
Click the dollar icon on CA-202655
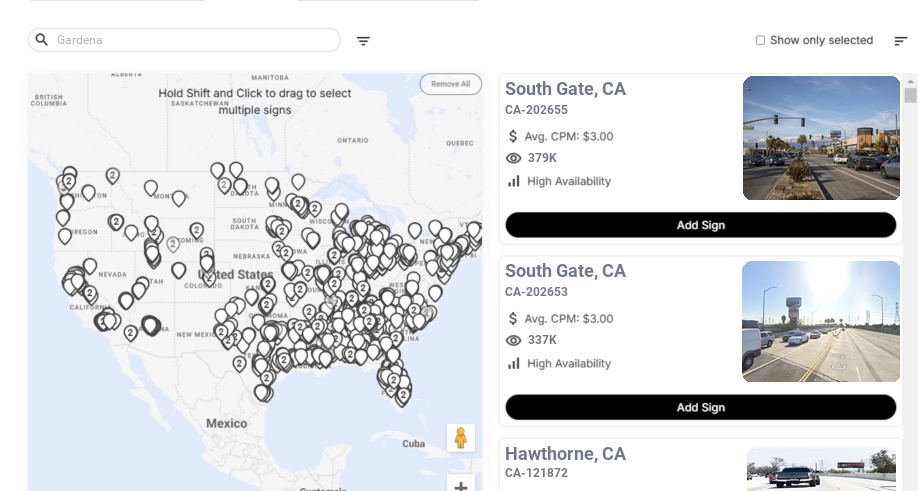pyautogui.click(x=514, y=136)
